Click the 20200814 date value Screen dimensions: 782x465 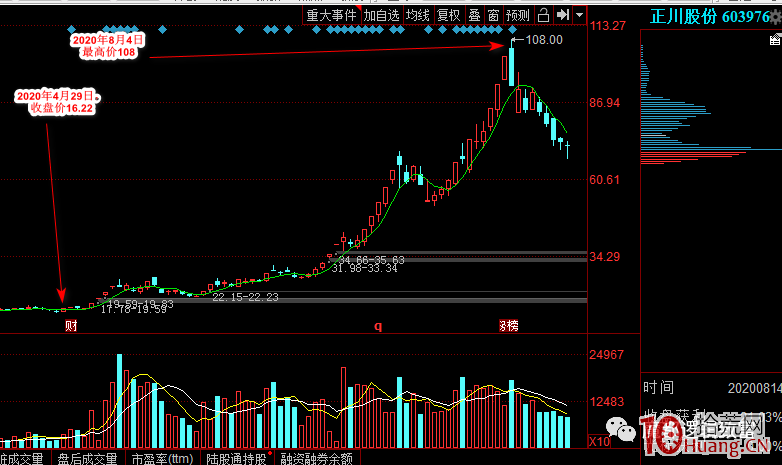[x=754, y=388]
